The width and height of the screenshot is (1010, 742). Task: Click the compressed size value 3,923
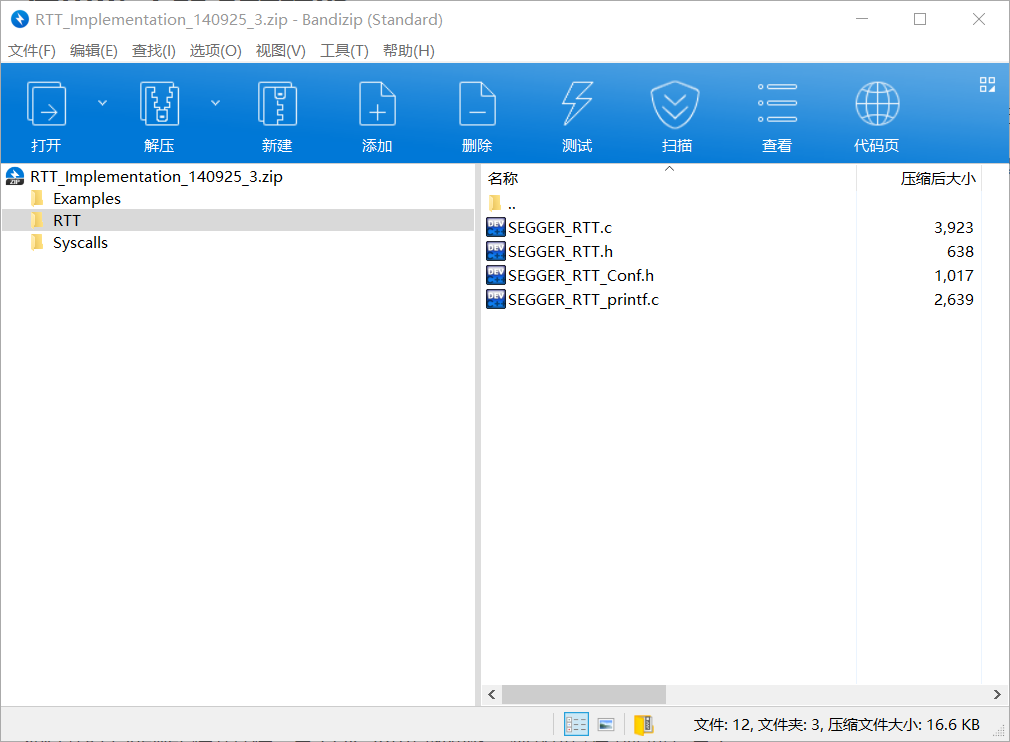953,227
